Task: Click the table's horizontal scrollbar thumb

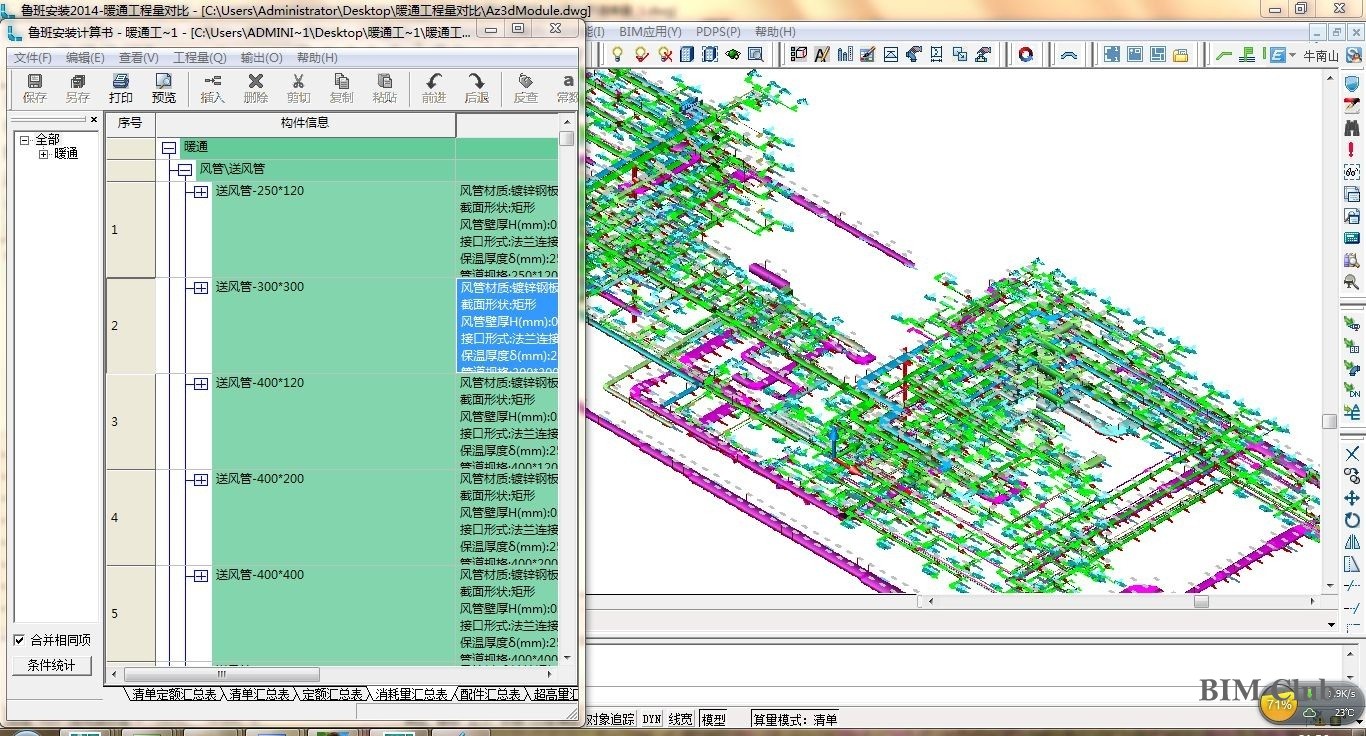Action: [221, 675]
